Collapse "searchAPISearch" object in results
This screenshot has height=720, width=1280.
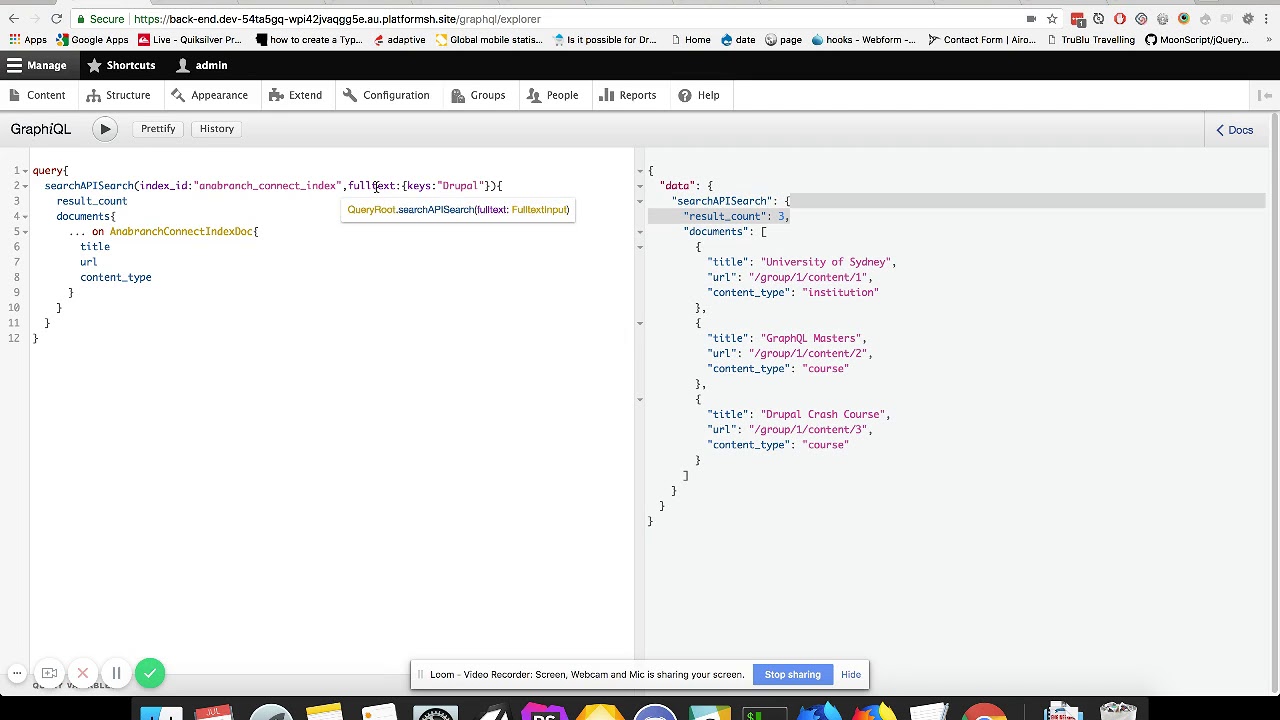click(x=640, y=201)
